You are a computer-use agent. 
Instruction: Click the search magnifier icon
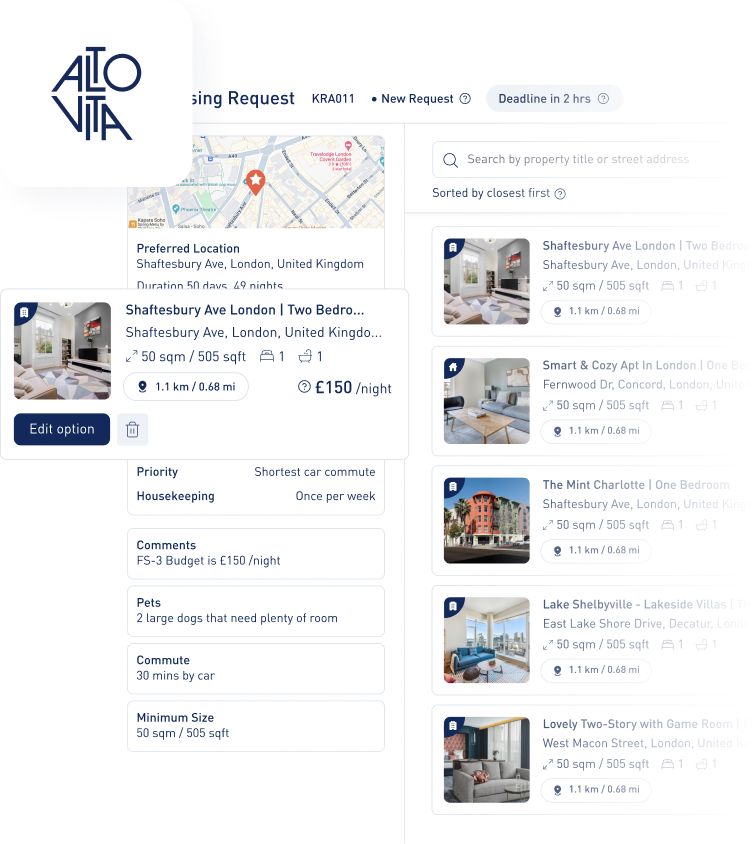click(x=450, y=160)
